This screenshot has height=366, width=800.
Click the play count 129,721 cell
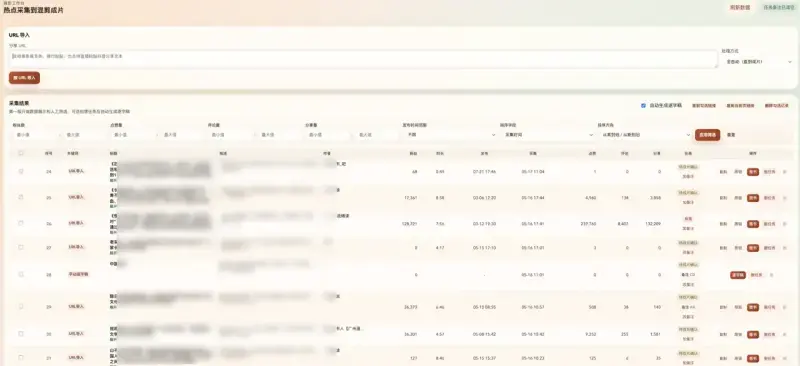409,224
